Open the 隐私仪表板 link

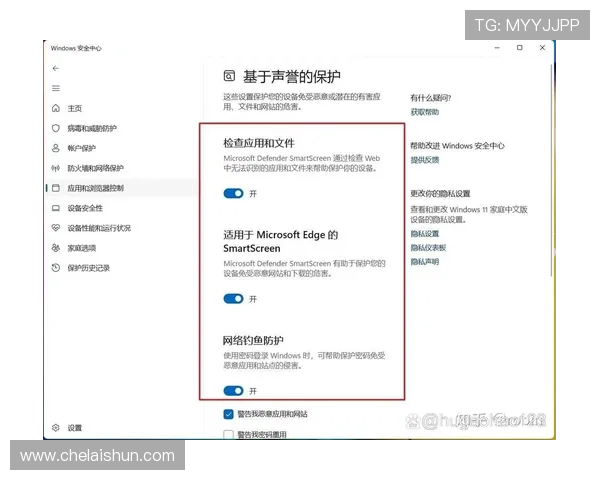pos(428,248)
